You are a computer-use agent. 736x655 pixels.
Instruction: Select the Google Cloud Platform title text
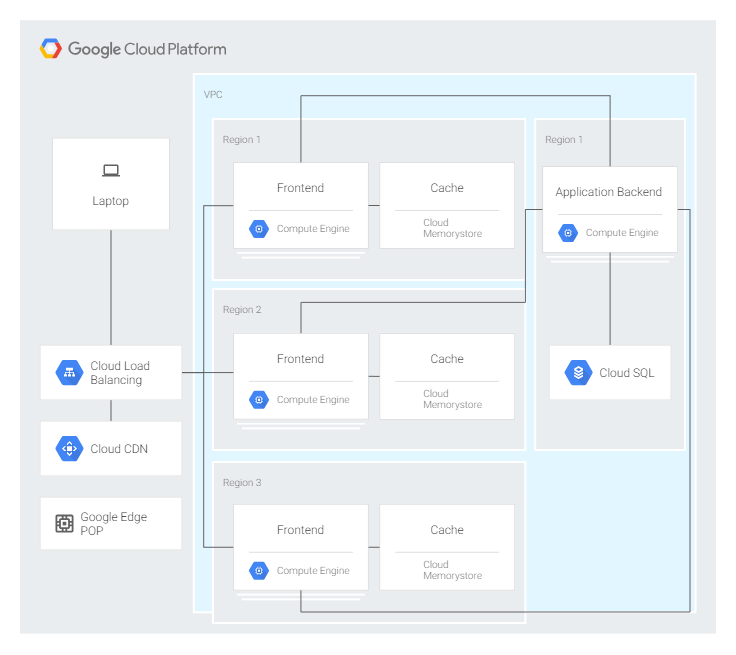tap(147, 49)
